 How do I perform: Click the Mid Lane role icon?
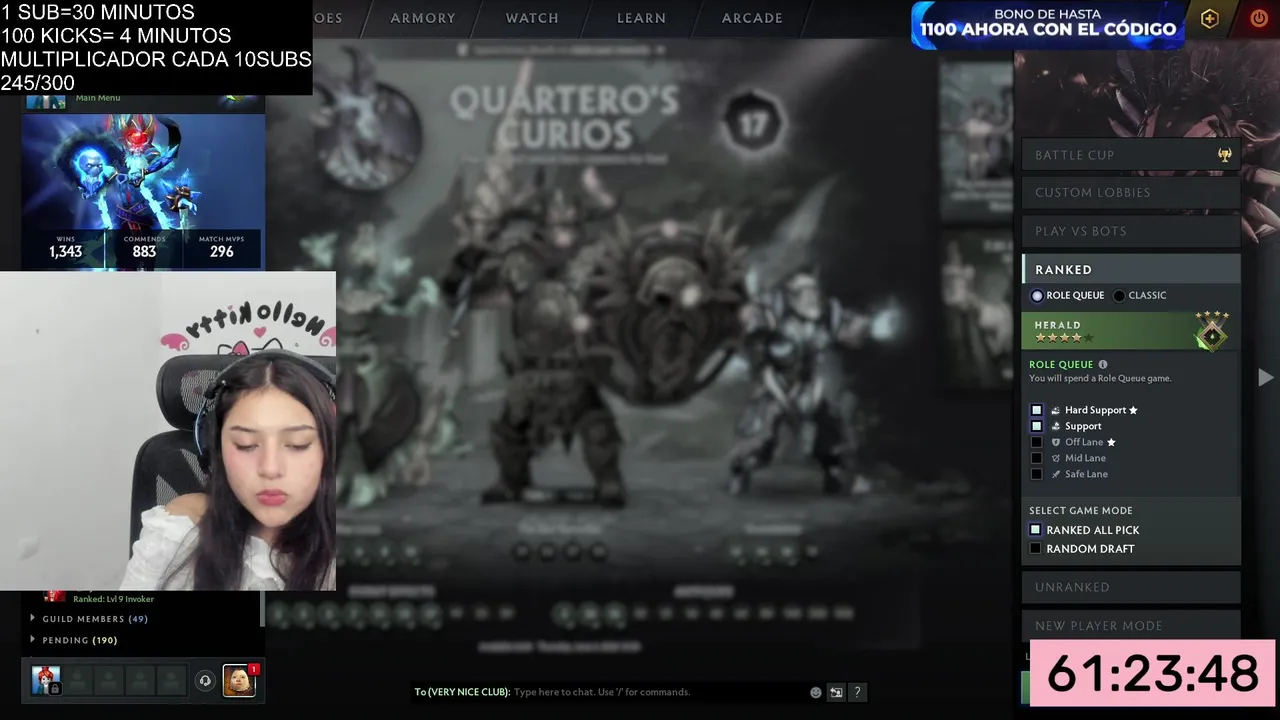[x=1055, y=458]
